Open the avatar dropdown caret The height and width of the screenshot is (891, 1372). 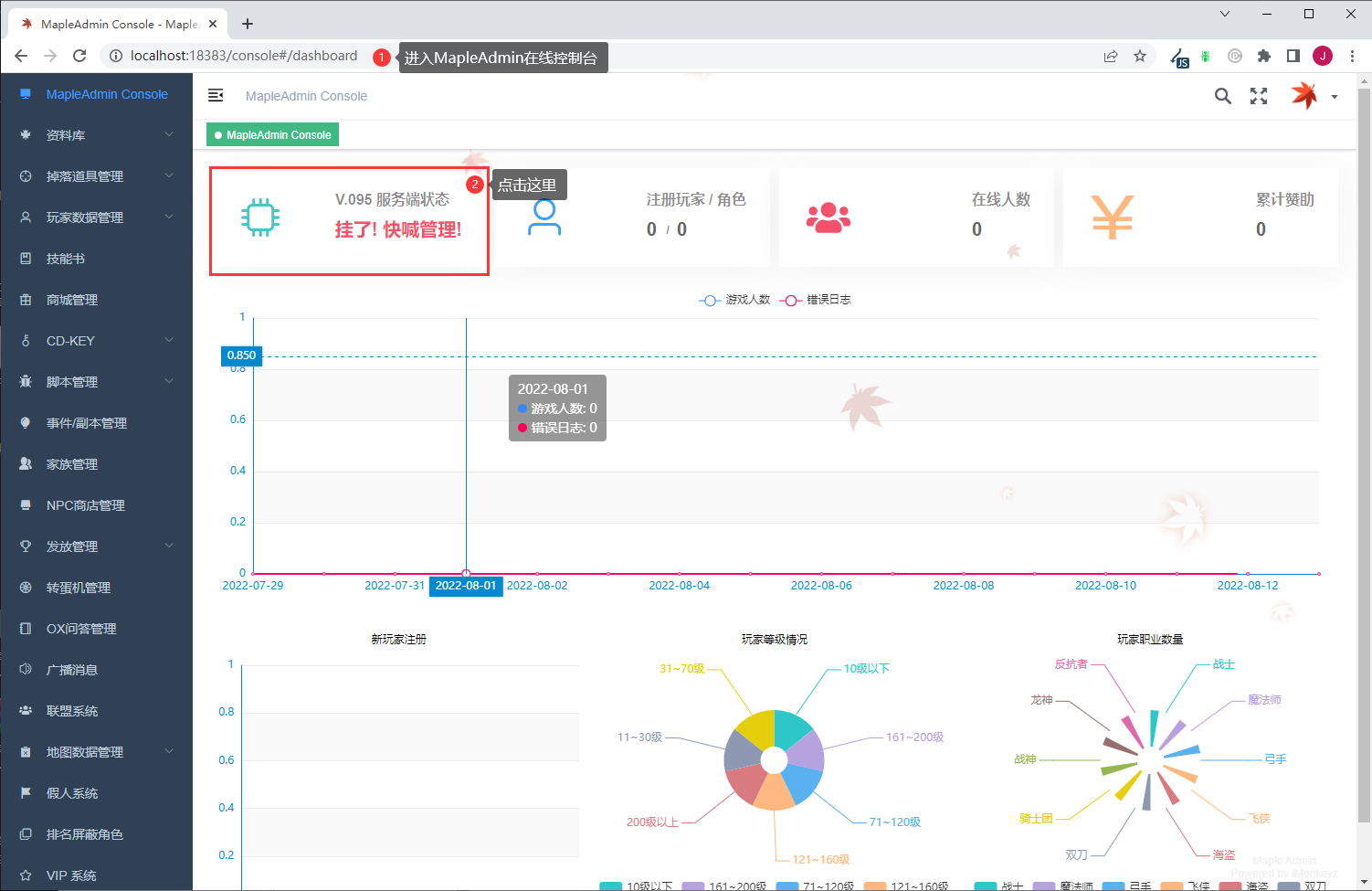pos(1335,97)
